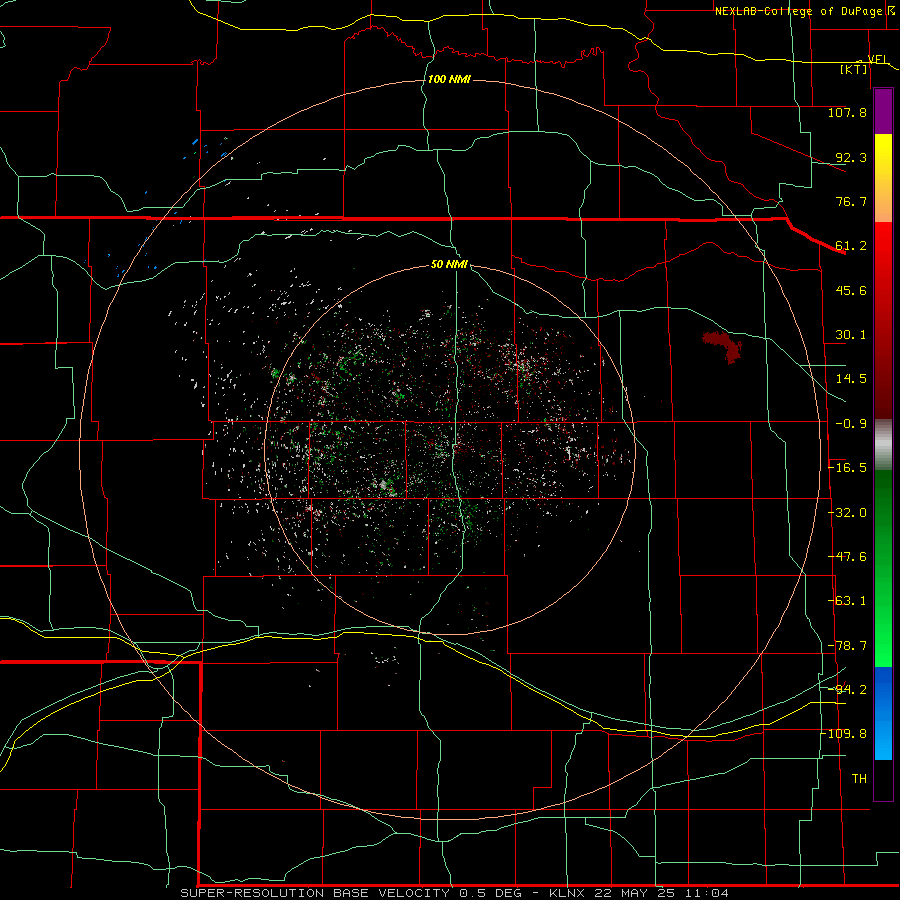Select the 14.5 velocity scale value
Viewport: 900px width, 900px height.
(851, 379)
